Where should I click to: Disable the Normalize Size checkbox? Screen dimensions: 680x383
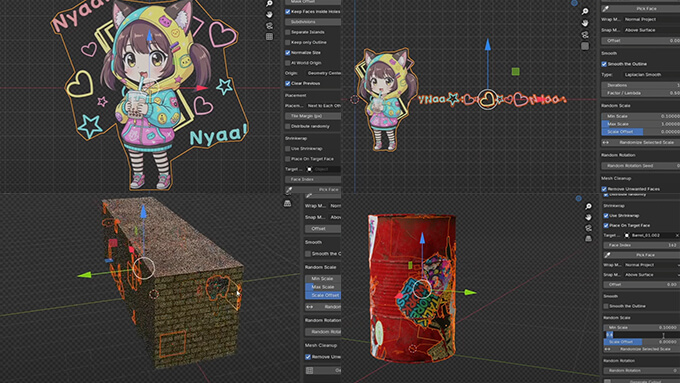[288, 52]
